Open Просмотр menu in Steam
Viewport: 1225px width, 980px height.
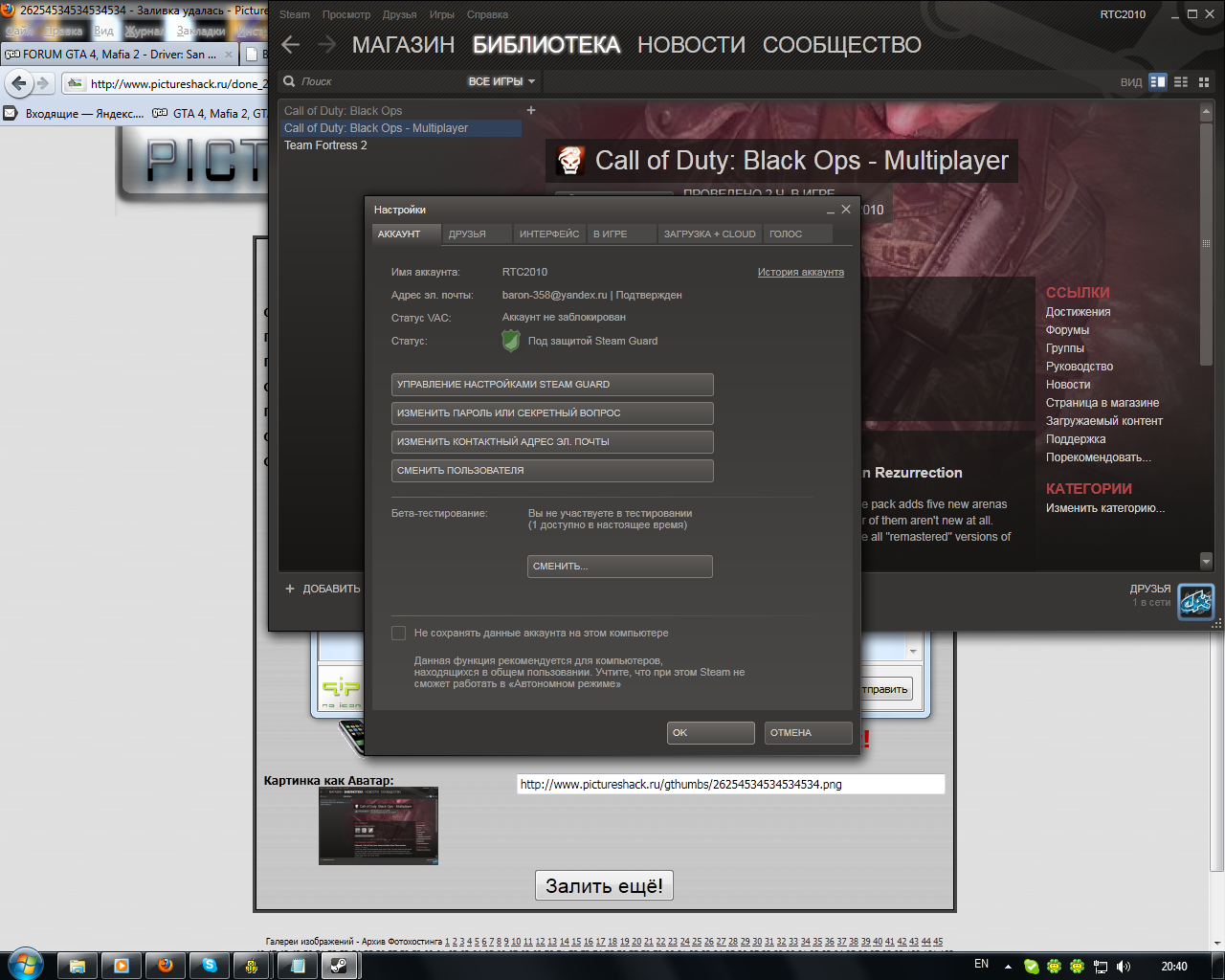tap(346, 14)
